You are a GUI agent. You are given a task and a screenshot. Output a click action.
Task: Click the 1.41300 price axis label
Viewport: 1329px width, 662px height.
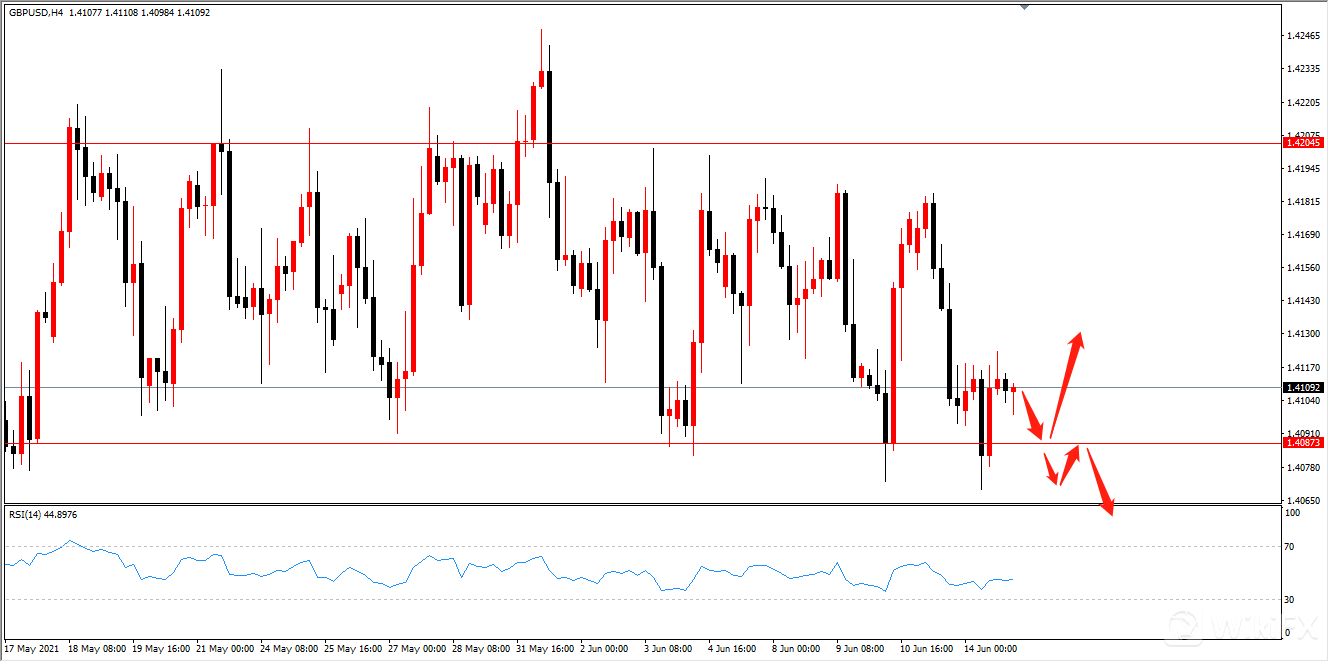(1304, 334)
